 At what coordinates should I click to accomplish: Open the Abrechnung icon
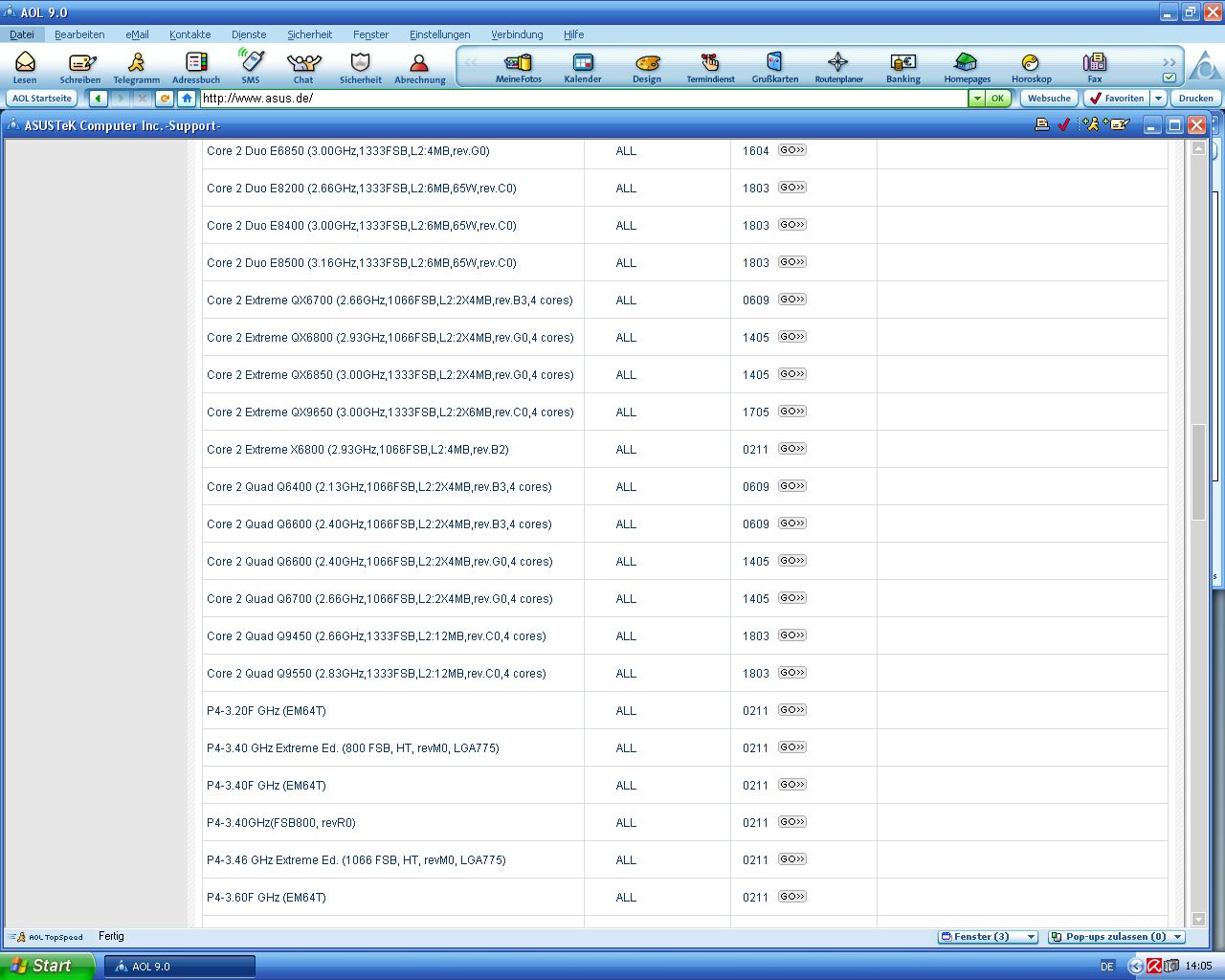pyautogui.click(x=420, y=67)
